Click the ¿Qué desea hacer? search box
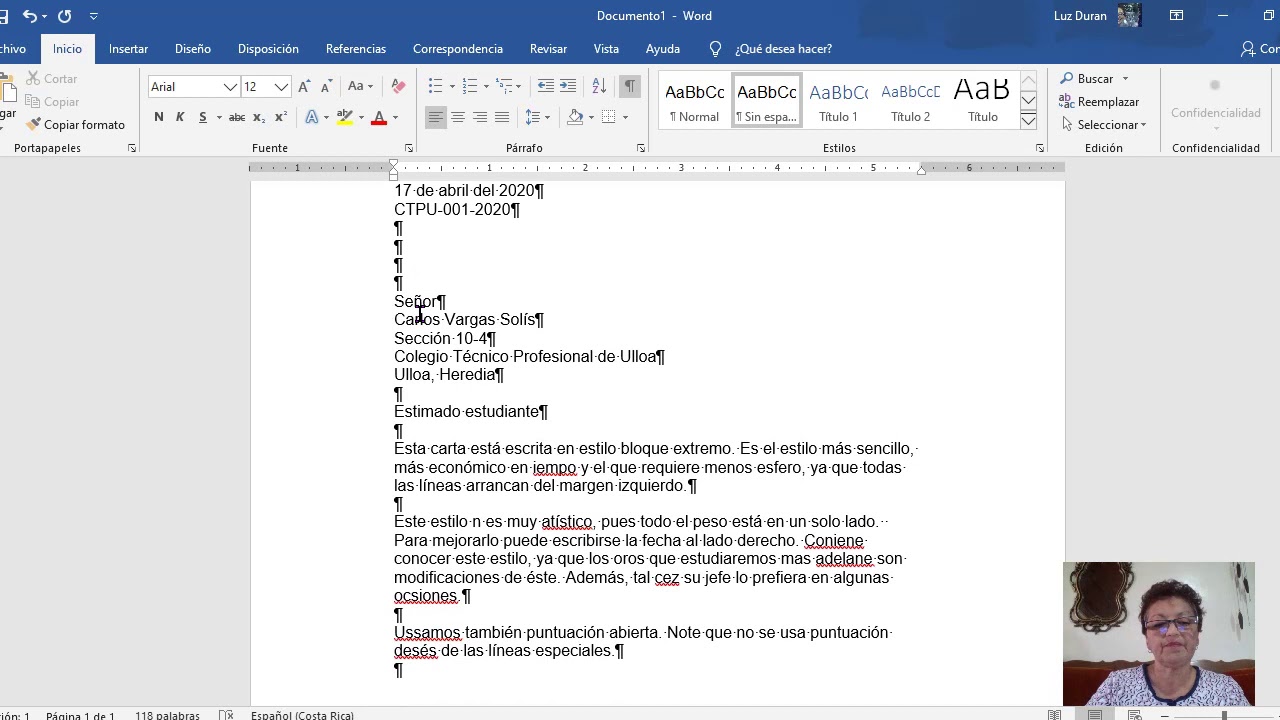Image resolution: width=1280 pixels, height=720 pixels. (x=783, y=49)
